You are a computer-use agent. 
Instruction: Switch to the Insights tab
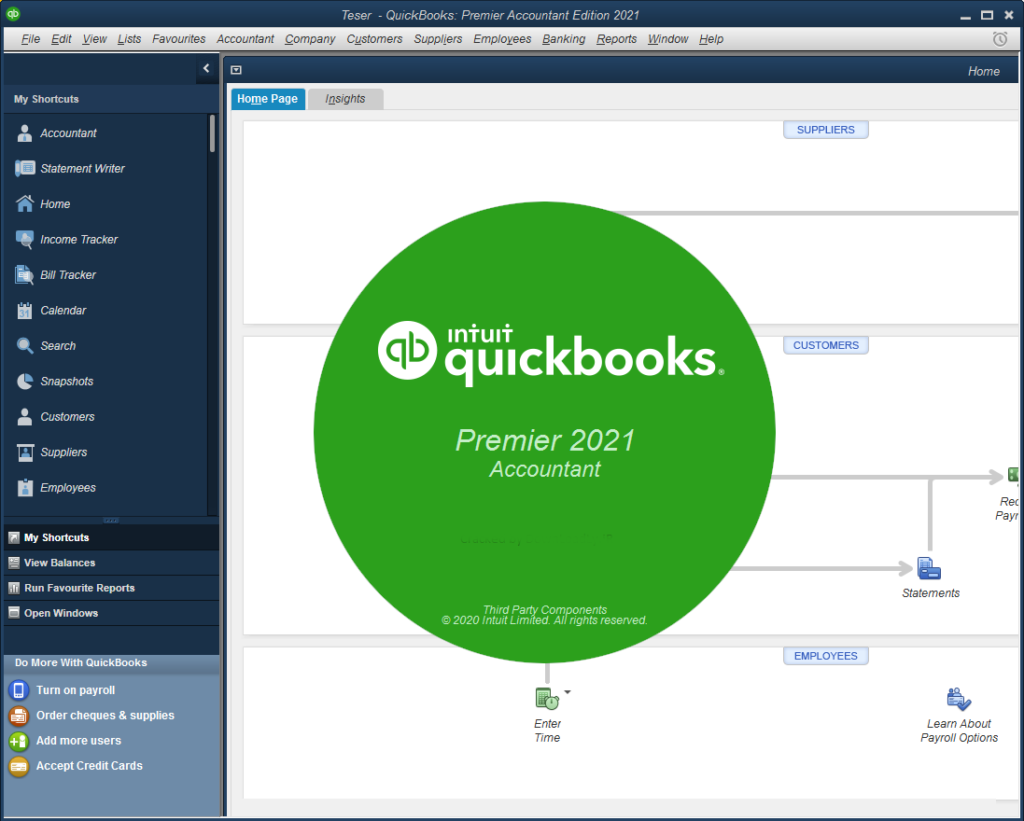(345, 99)
